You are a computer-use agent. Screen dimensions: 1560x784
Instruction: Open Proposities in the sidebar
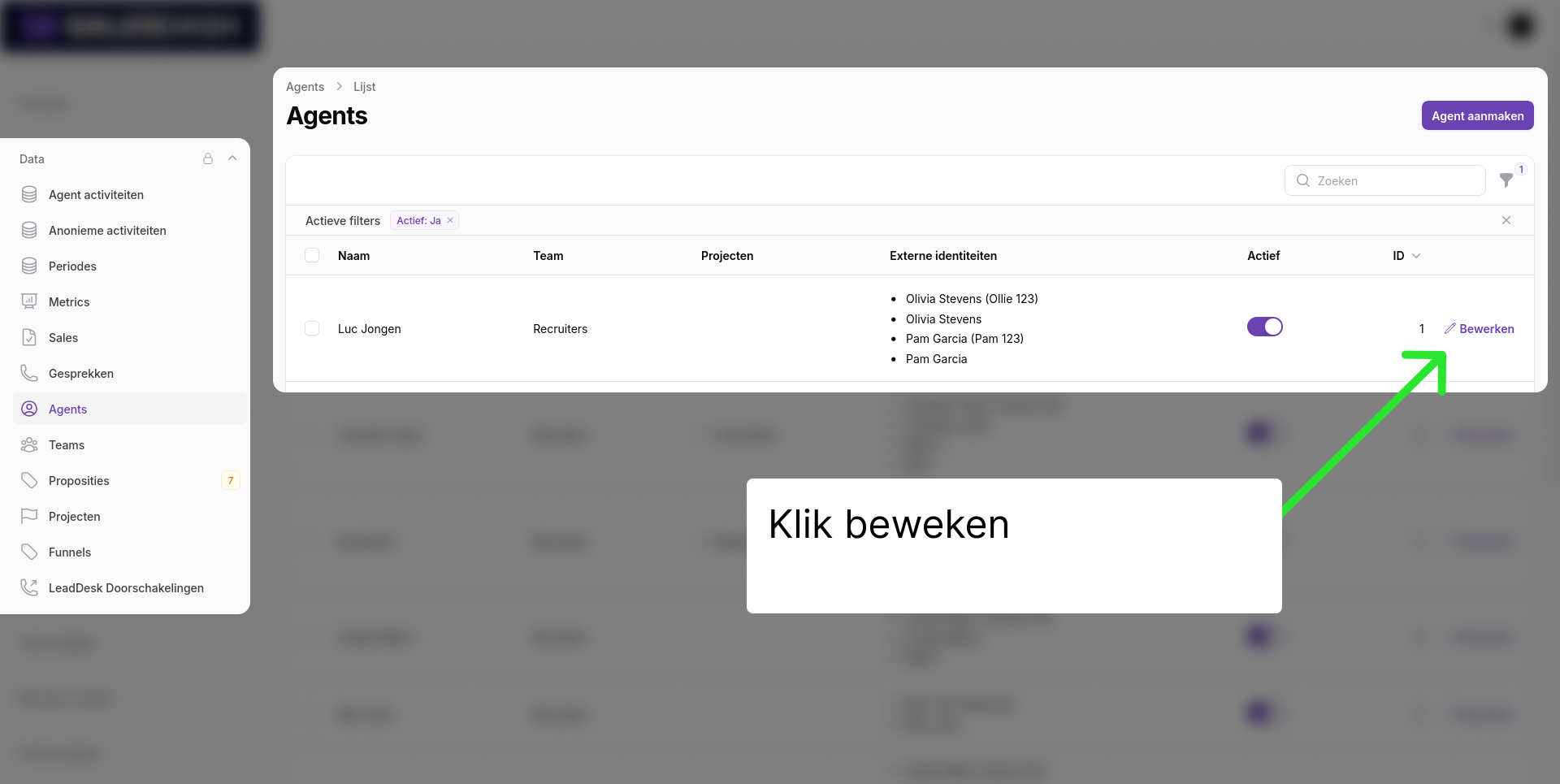[79, 481]
